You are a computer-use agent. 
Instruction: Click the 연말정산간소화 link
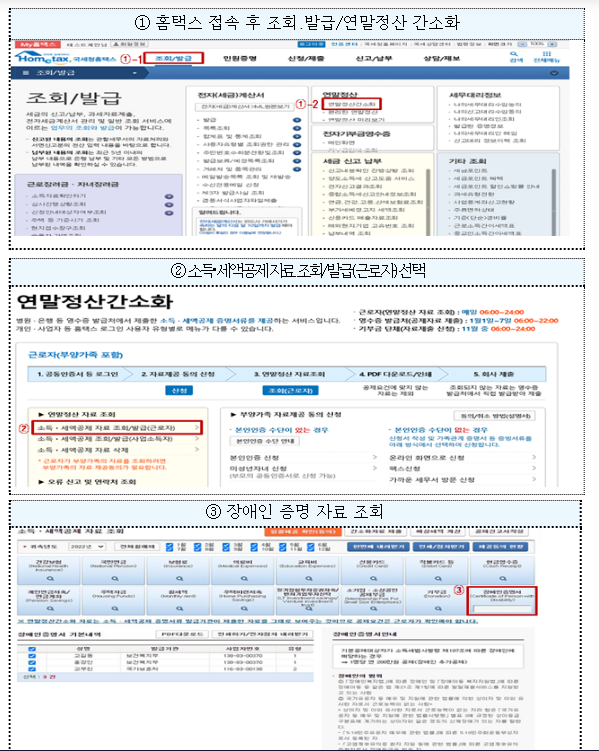coord(352,104)
